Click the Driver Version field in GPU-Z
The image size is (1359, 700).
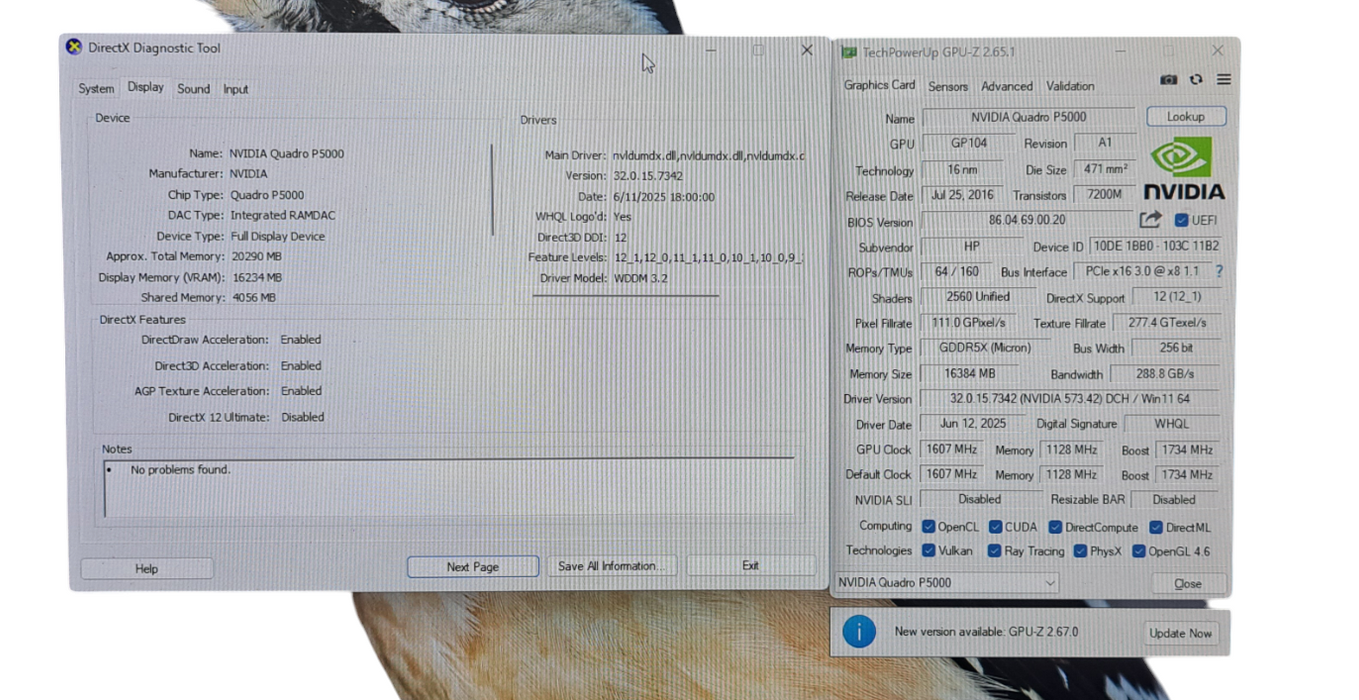point(1070,398)
